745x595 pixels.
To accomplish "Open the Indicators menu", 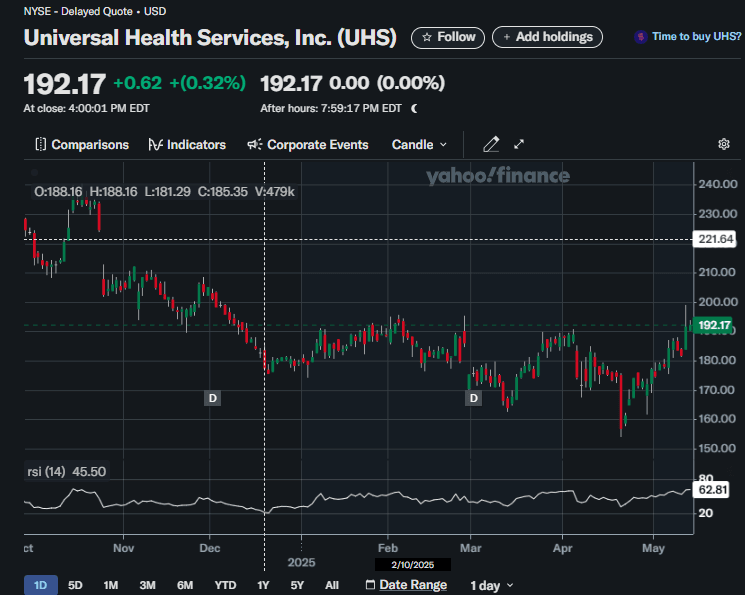I will click(187, 144).
